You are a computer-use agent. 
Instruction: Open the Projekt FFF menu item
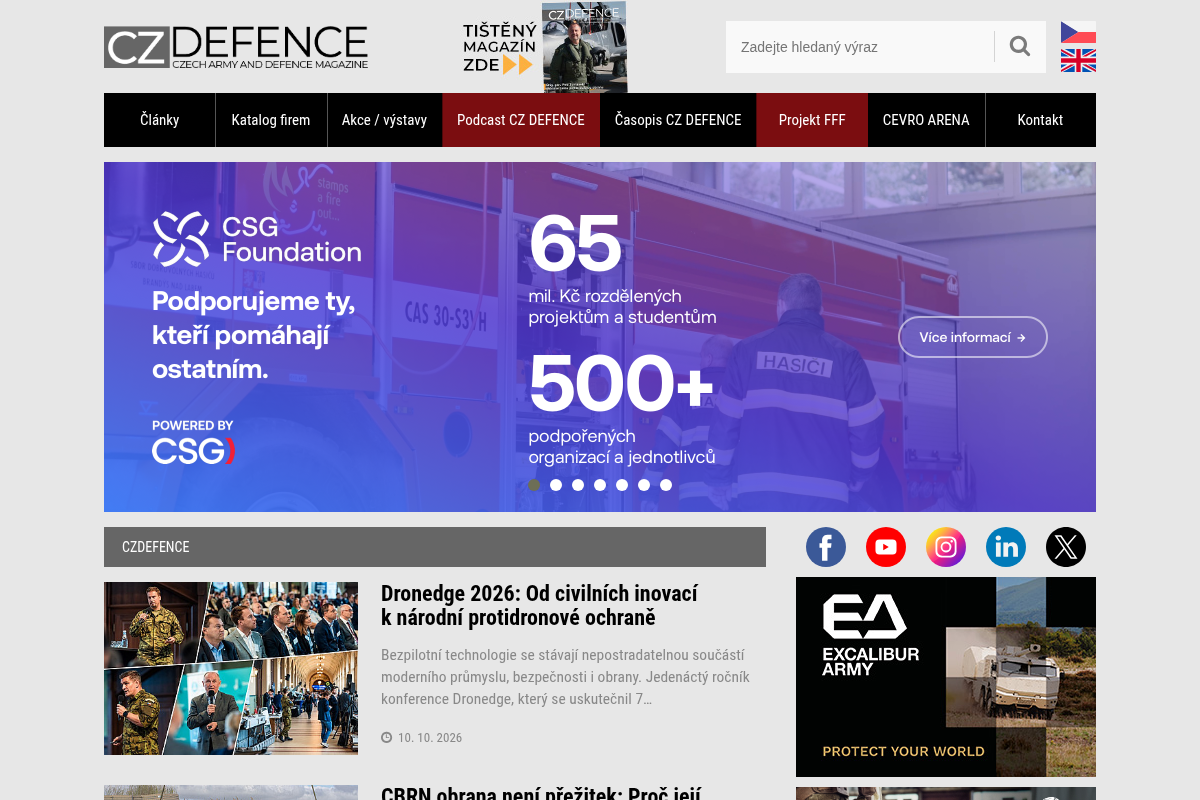click(x=812, y=120)
